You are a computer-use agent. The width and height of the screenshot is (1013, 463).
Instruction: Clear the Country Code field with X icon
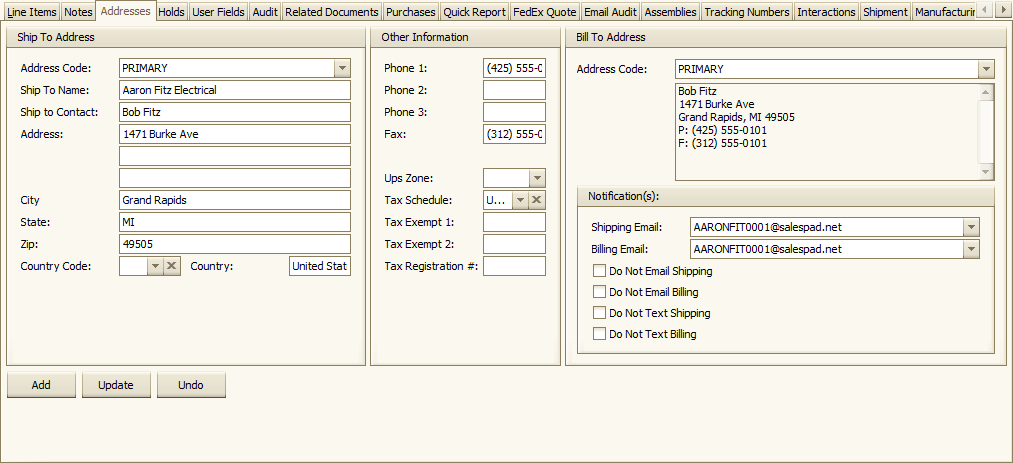pos(172,266)
